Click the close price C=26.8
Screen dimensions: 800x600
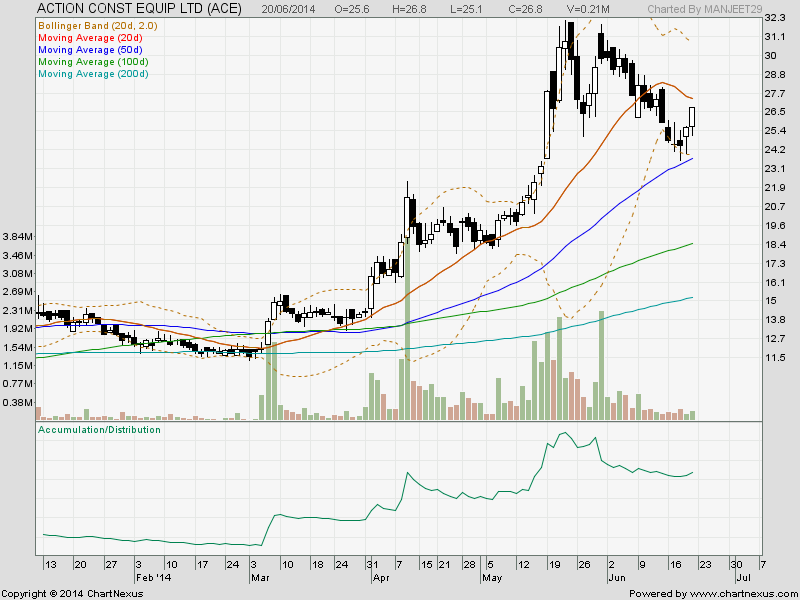[x=525, y=9]
